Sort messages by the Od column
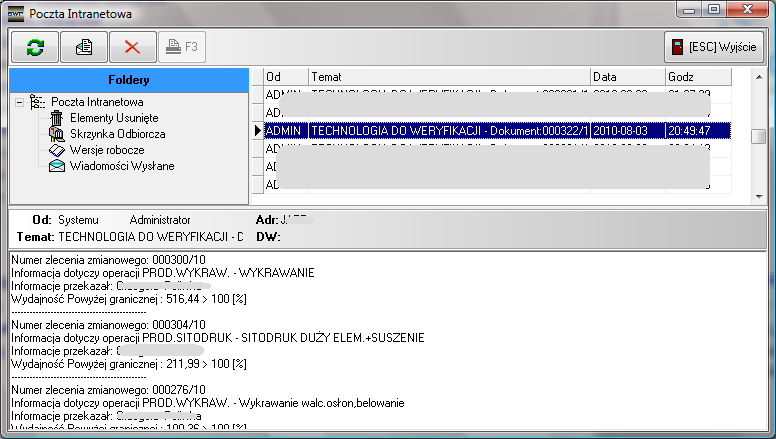 (285, 77)
